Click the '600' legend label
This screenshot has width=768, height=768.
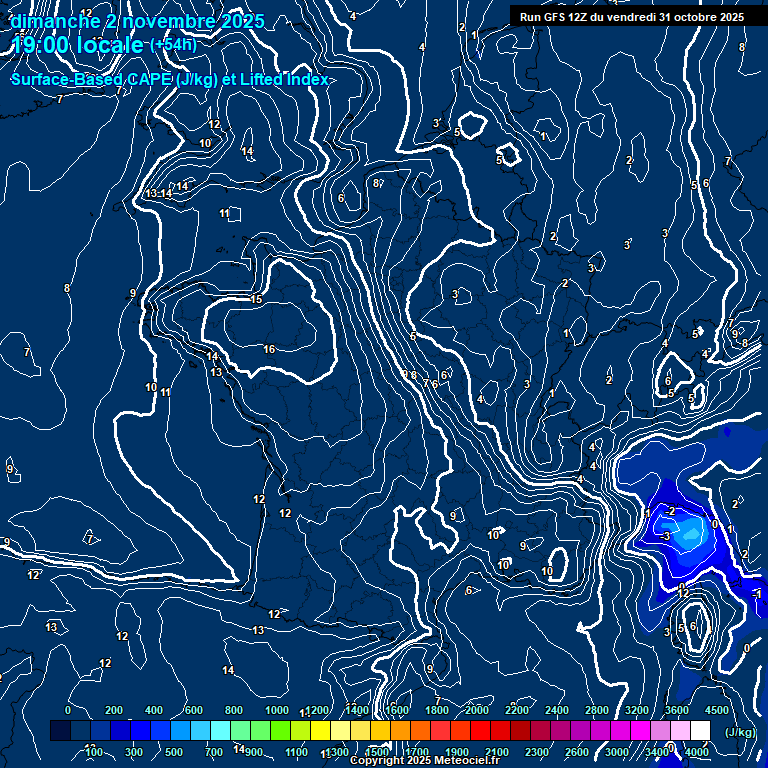click(x=194, y=710)
